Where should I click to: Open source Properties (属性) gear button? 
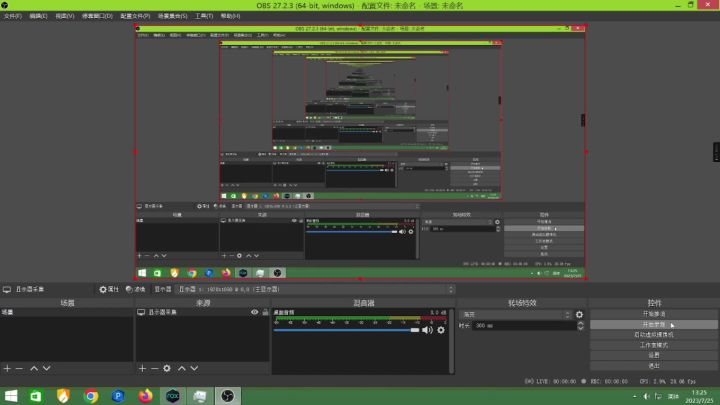click(109, 289)
